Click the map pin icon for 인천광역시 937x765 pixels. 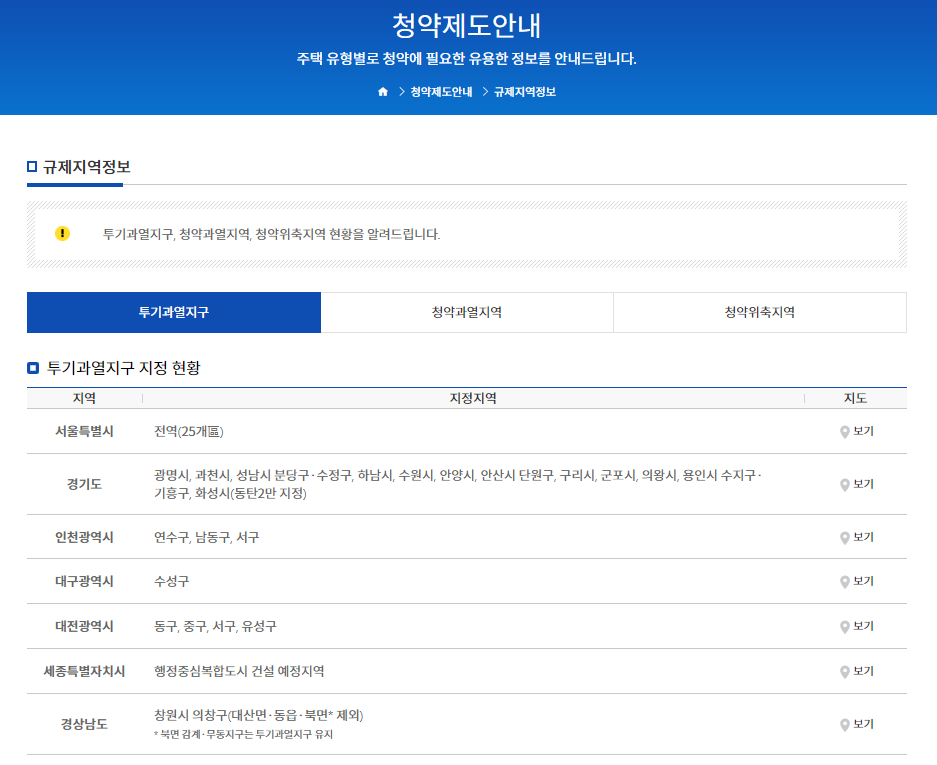click(844, 538)
